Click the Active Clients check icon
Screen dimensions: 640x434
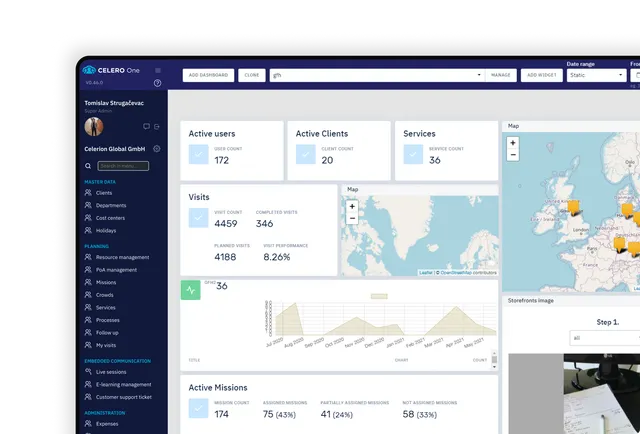point(306,154)
